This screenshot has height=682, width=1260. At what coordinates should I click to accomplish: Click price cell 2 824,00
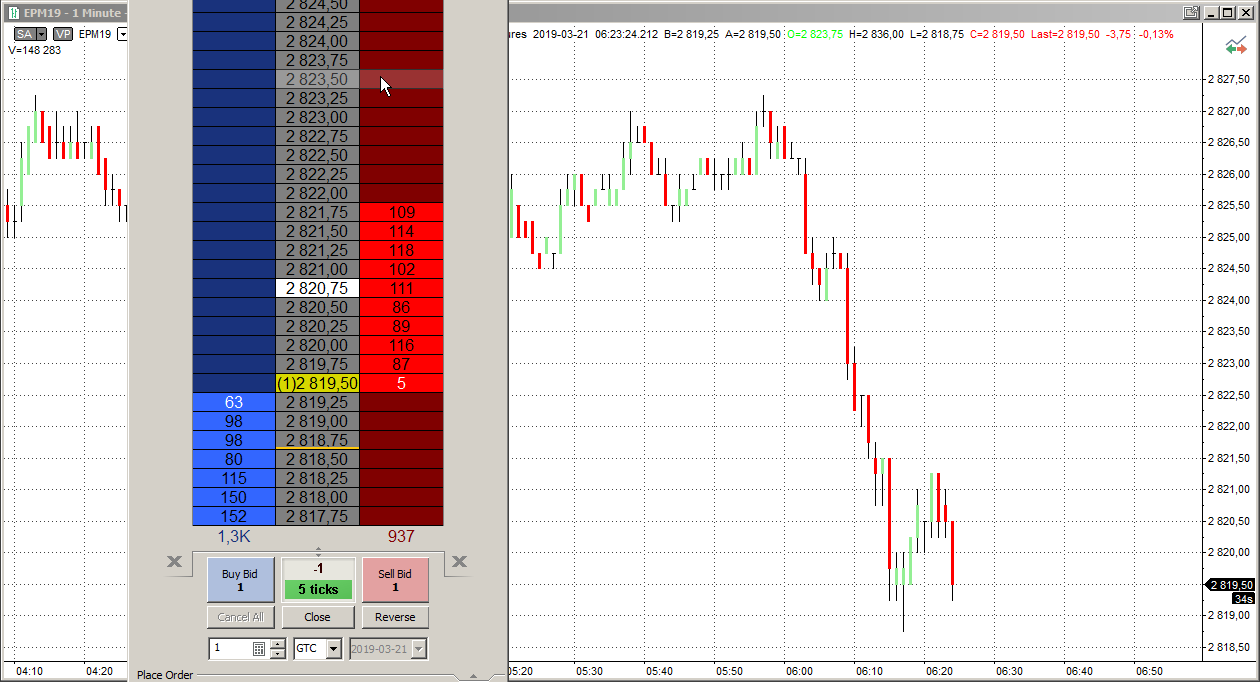[x=317, y=41]
